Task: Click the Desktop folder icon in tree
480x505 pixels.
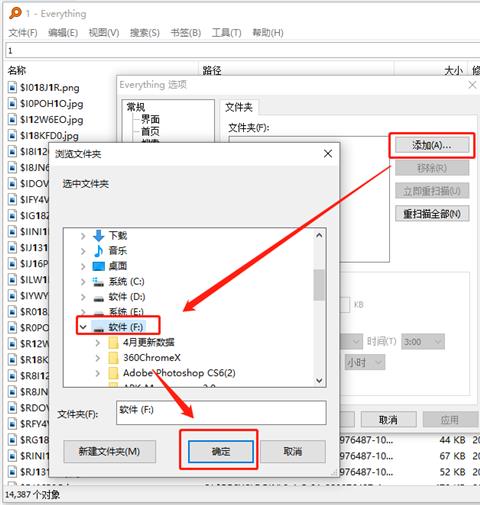Action: pyautogui.click(x=99, y=266)
